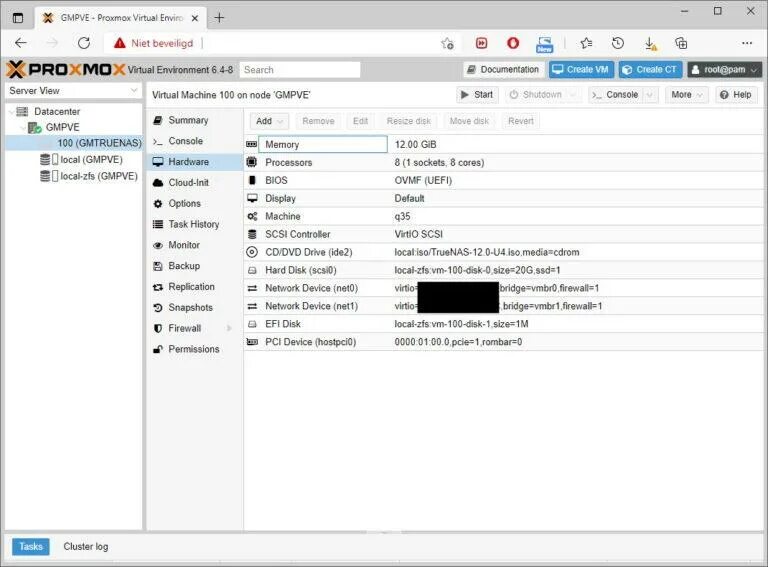Open the browser downloads icon
Viewport: 768px width, 567px height.
click(x=650, y=44)
